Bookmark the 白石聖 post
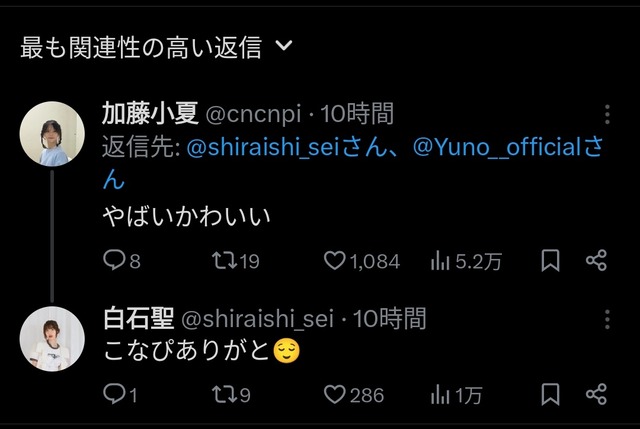This screenshot has height=429, width=640. point(549,395)
